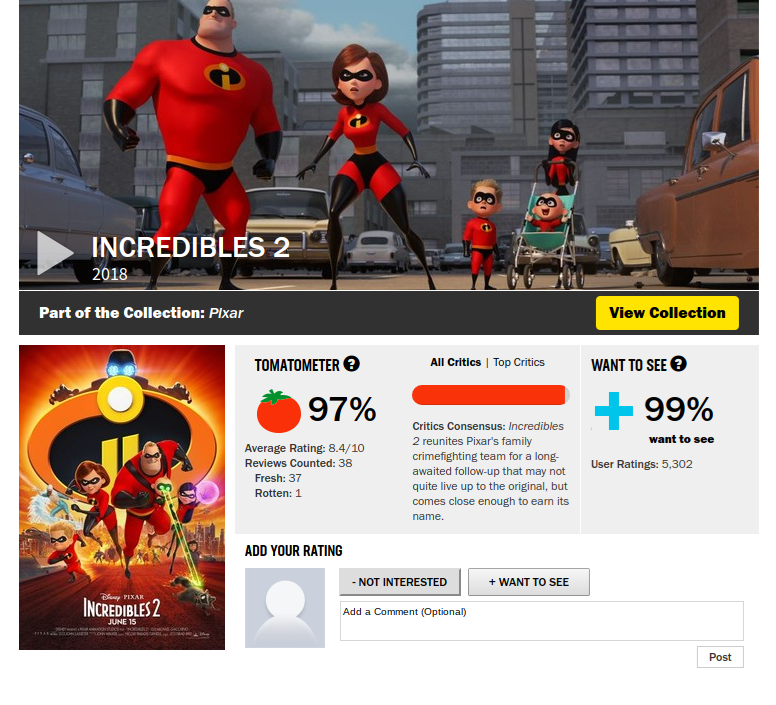This screenshot has height=705, width=776.
Task: Click the hero banner image of the family
Action: 388,144
